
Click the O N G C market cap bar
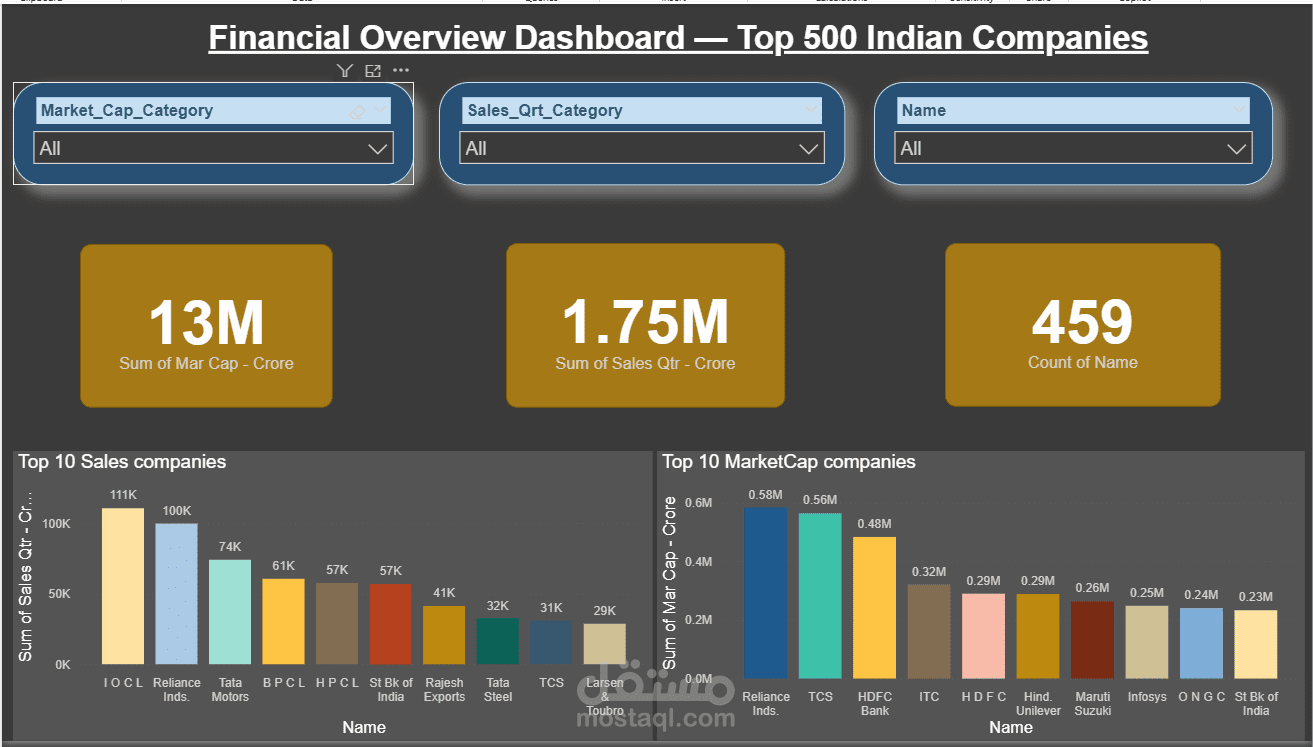(1201, 643)
